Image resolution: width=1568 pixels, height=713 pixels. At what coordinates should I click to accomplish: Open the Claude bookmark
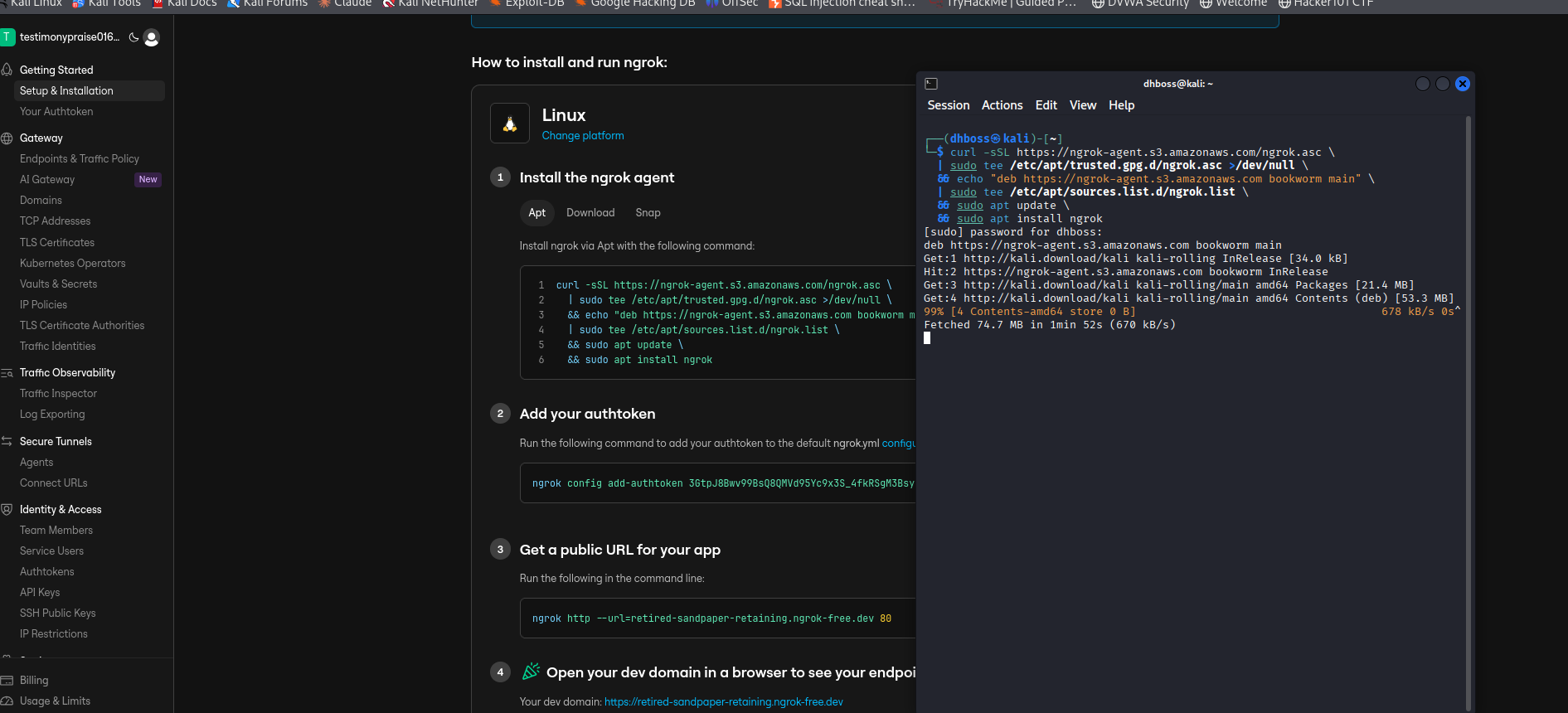coord(345,3)
